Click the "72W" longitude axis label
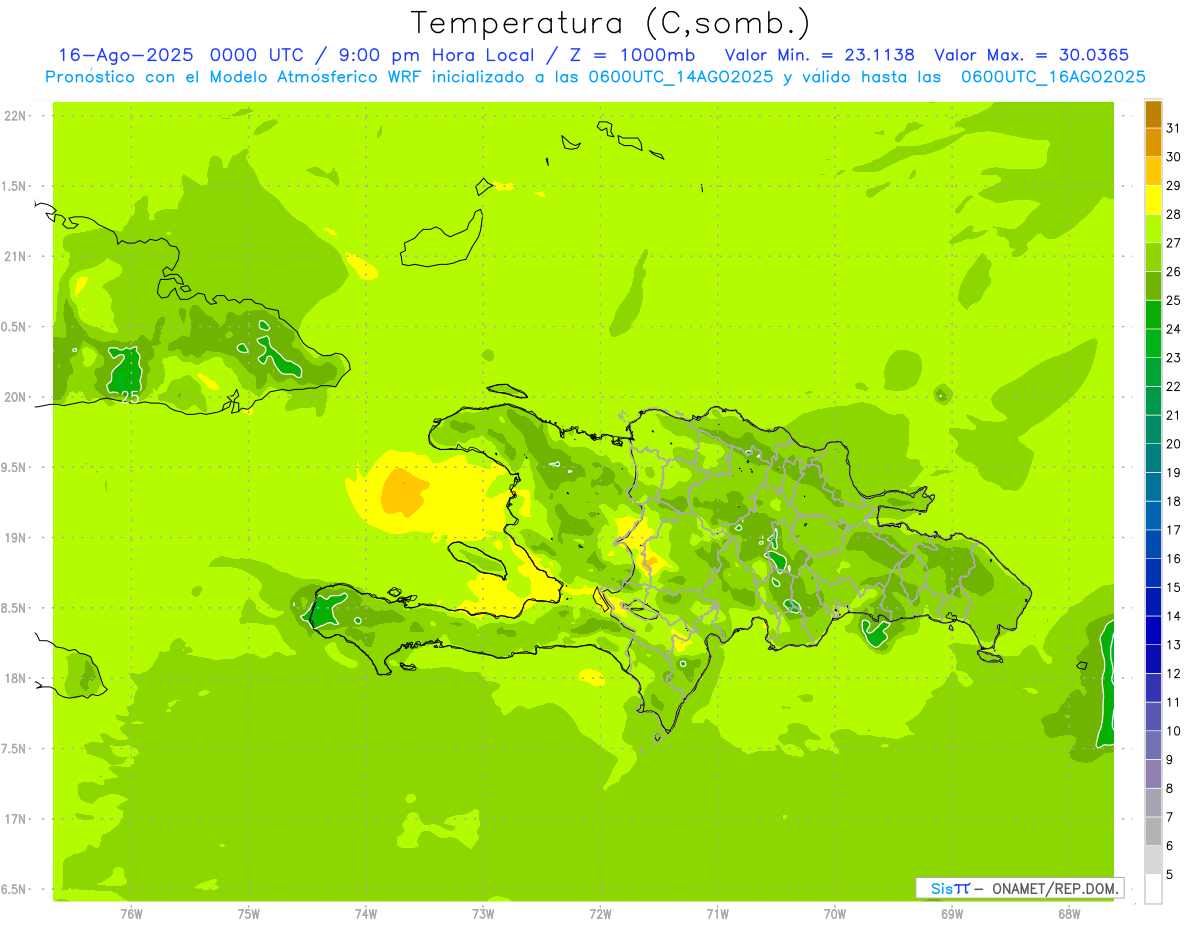 [600, 914]
